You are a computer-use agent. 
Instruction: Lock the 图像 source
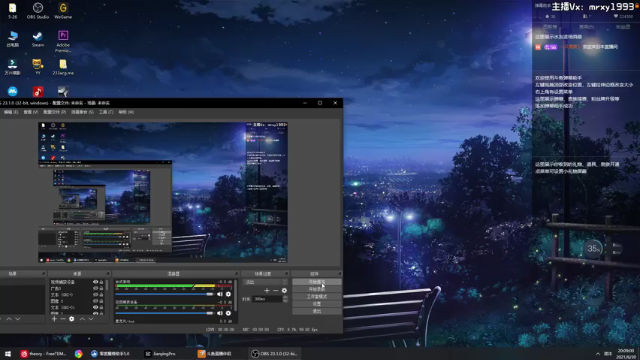click(101, 301)
